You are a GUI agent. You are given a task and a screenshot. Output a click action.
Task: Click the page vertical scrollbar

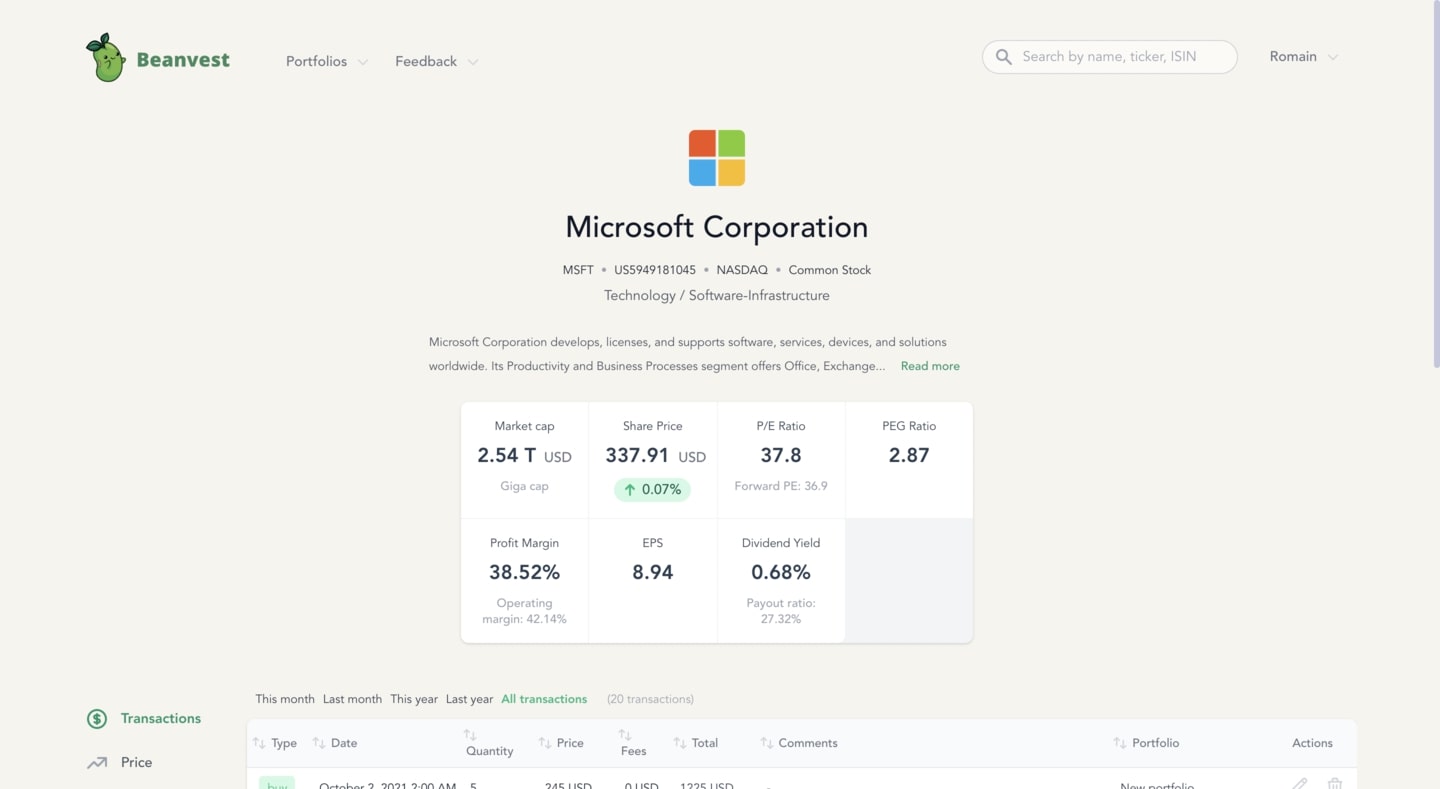tap(1436, 185)
